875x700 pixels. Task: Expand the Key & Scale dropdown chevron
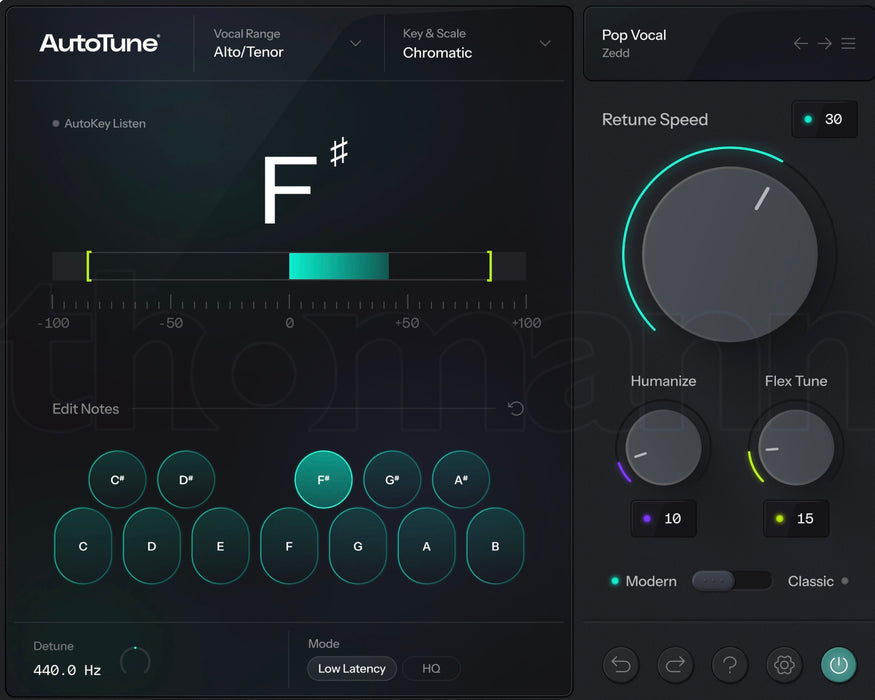click(545, 44)
